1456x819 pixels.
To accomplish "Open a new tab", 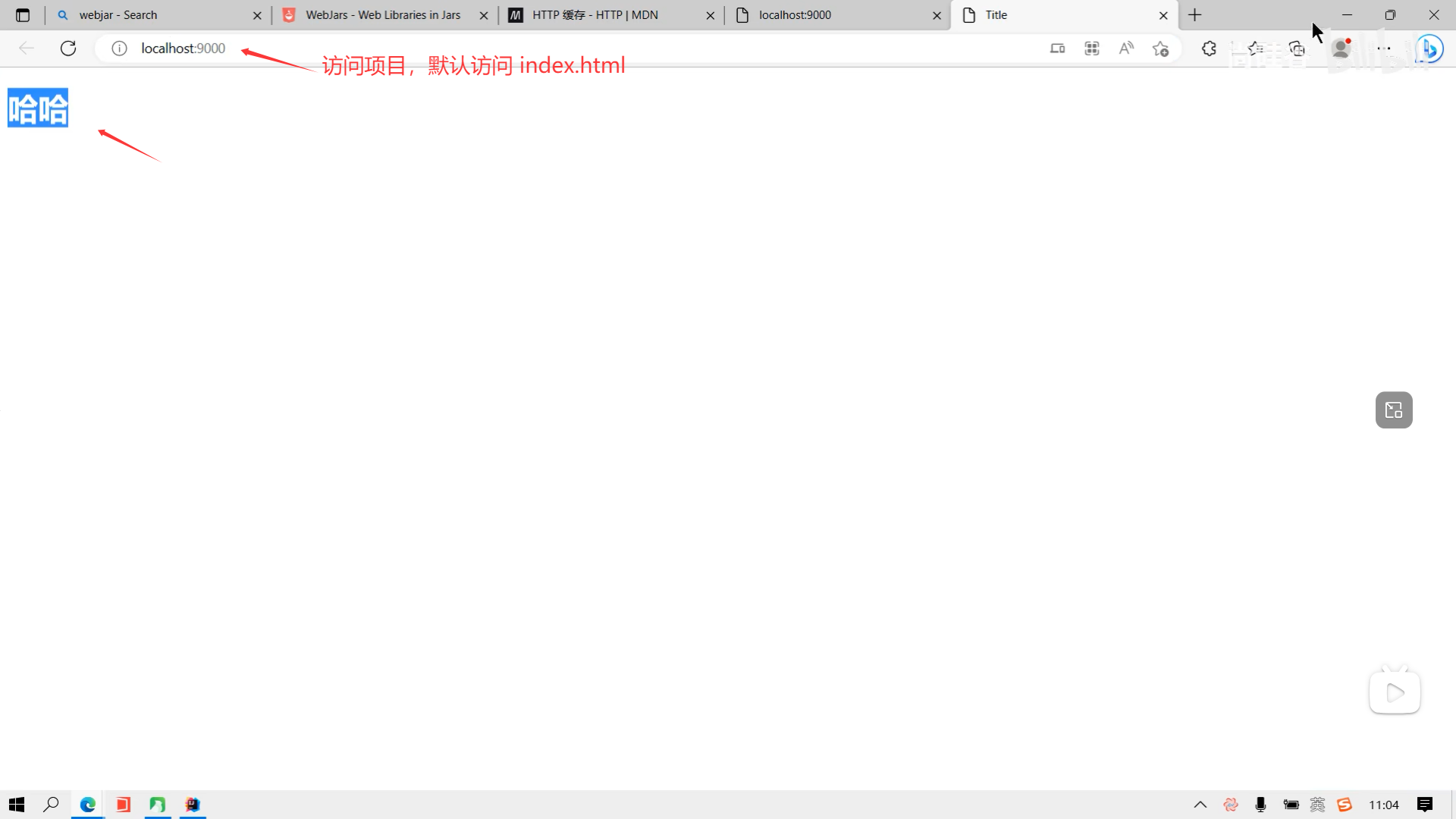I will click(x=1195, y=15).
